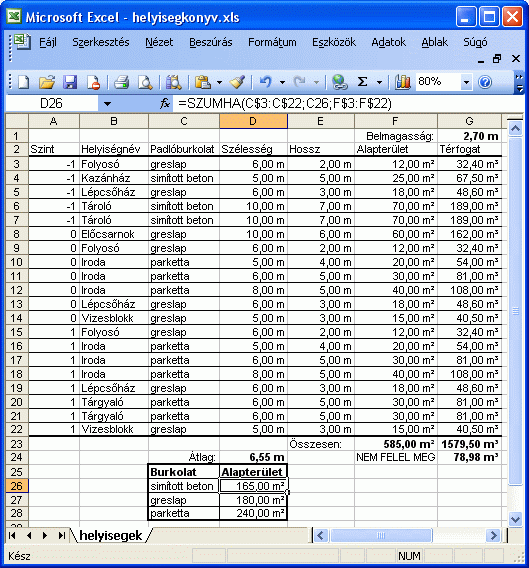Expand the Redo history dropdown arrow

(316, 82)
